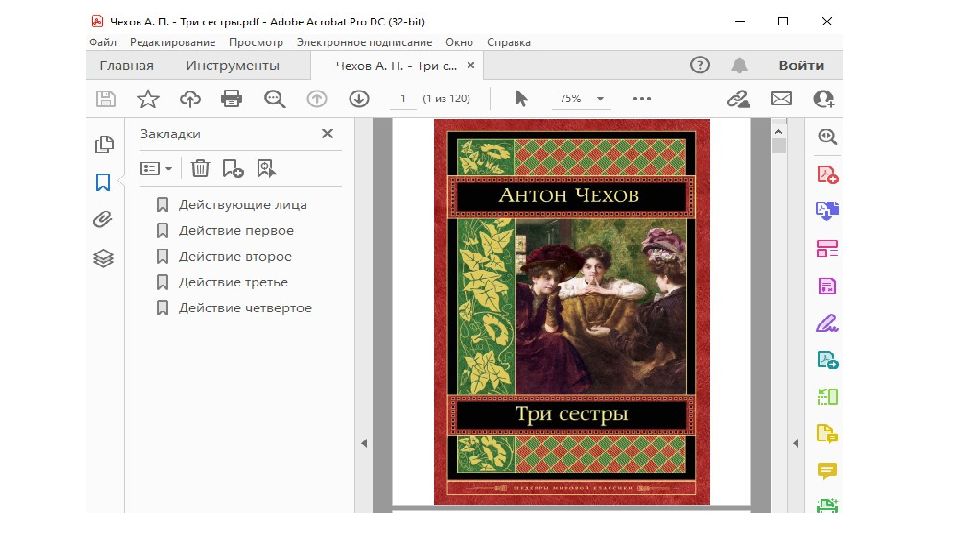This screenshot has width=960, height=540.
Task: Click the vertical scrollbar up arrow
Action: point(779,132)
